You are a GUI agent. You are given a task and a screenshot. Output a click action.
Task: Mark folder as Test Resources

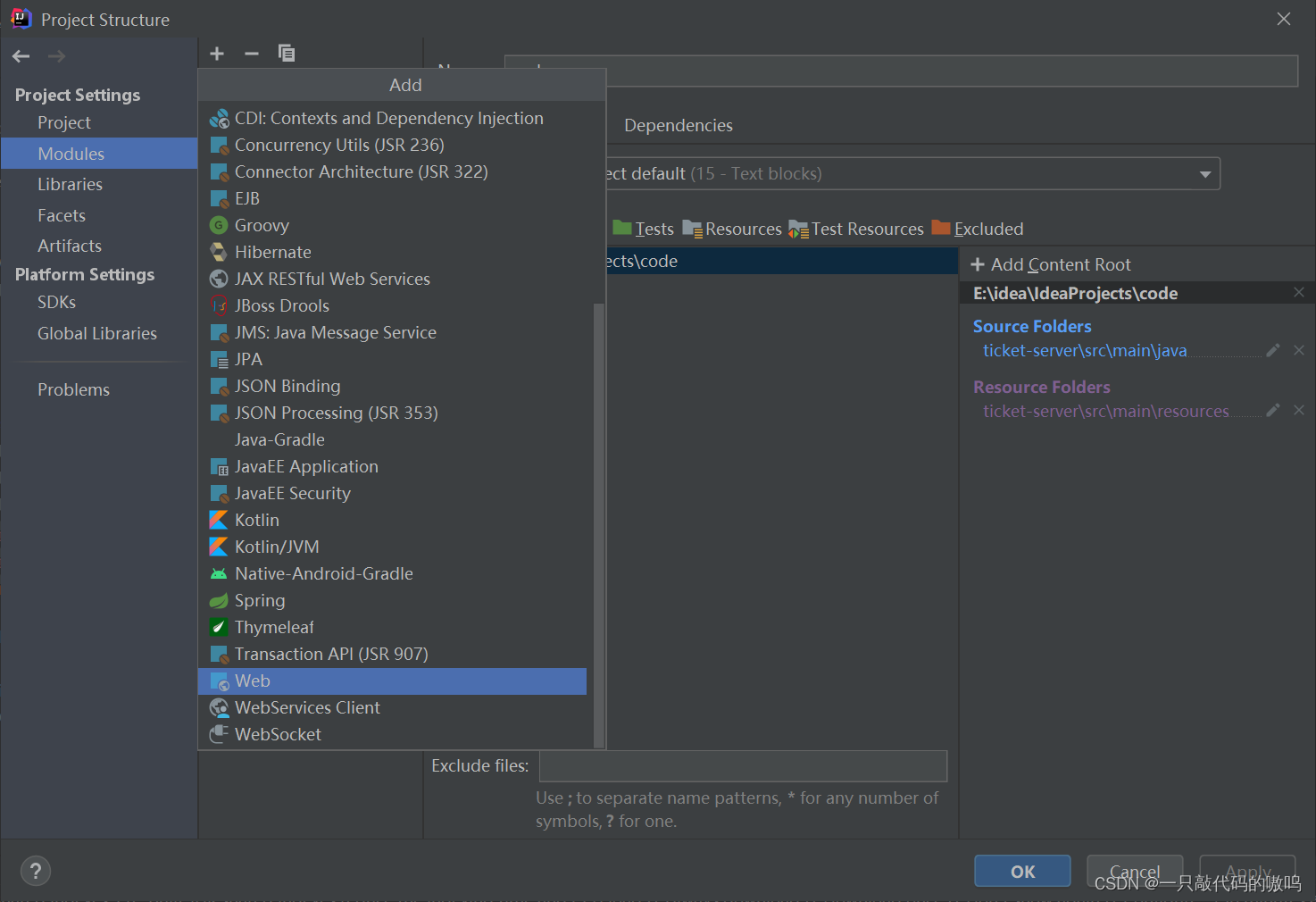pyautogui.click(x=856, y=229)
